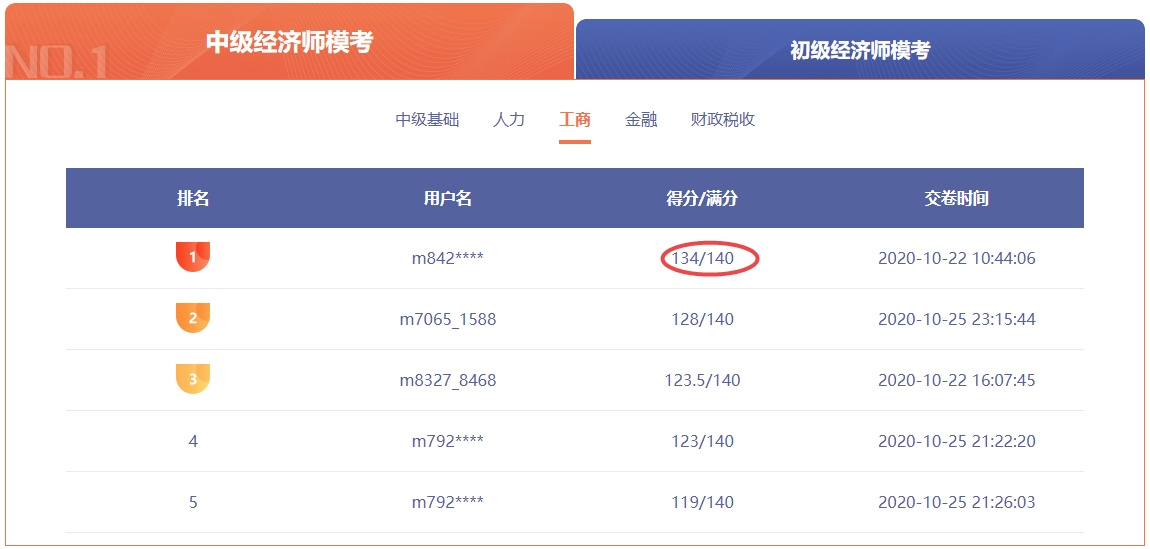Click the score 134/140
This screenshot has height=549, width=1150.
(x=703, y=258)
